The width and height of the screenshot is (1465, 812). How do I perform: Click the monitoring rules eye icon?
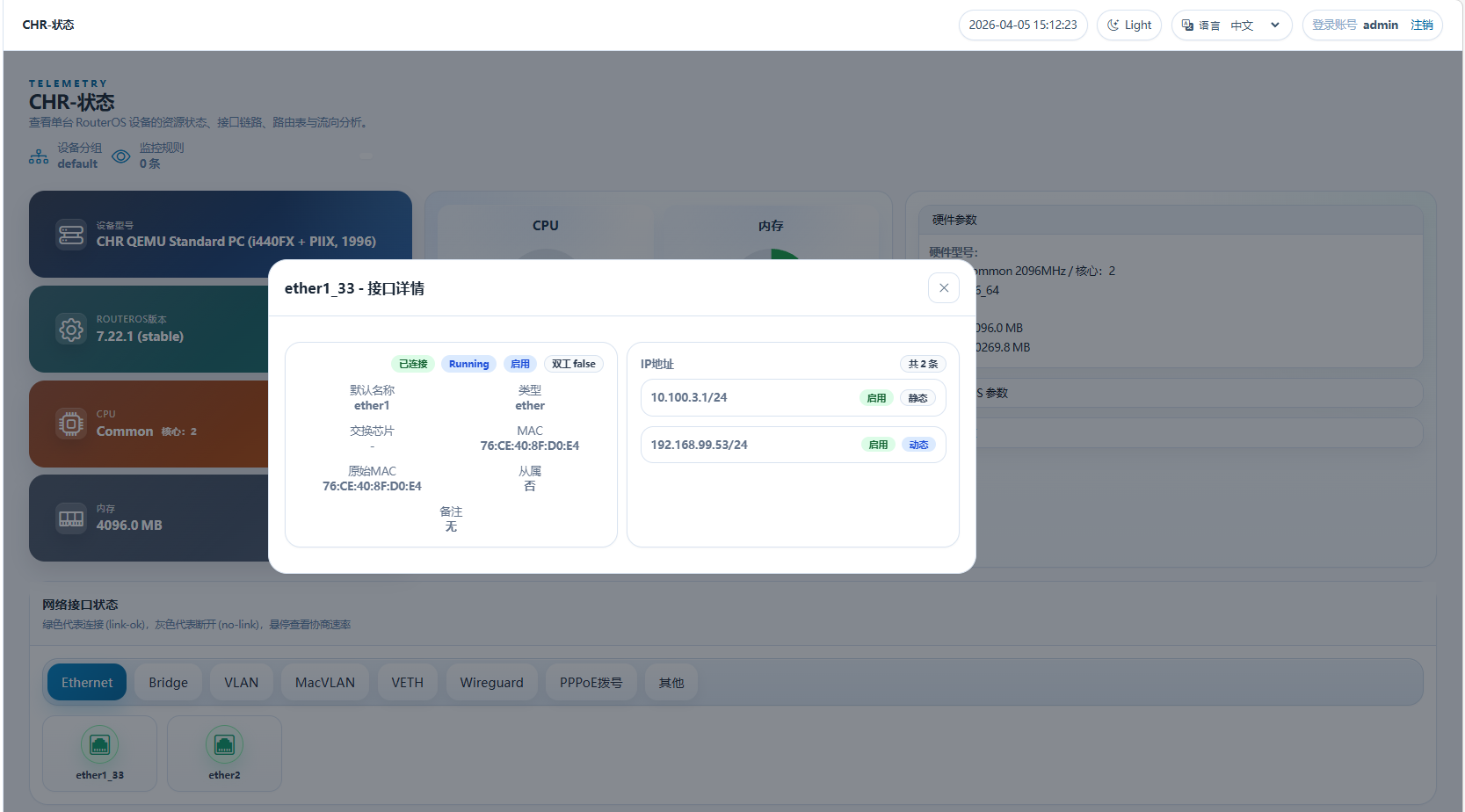120,156
